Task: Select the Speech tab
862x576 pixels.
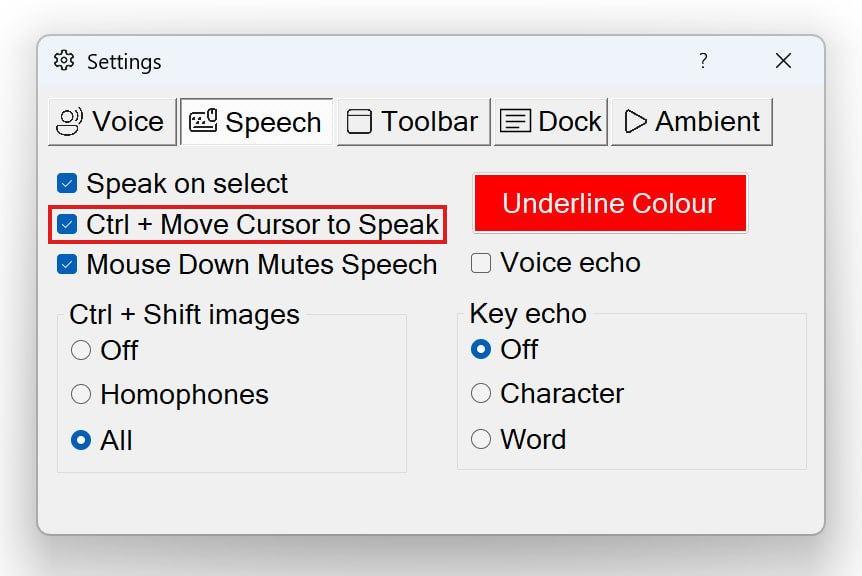Action: pyautogui.click(x=256, y=122)
